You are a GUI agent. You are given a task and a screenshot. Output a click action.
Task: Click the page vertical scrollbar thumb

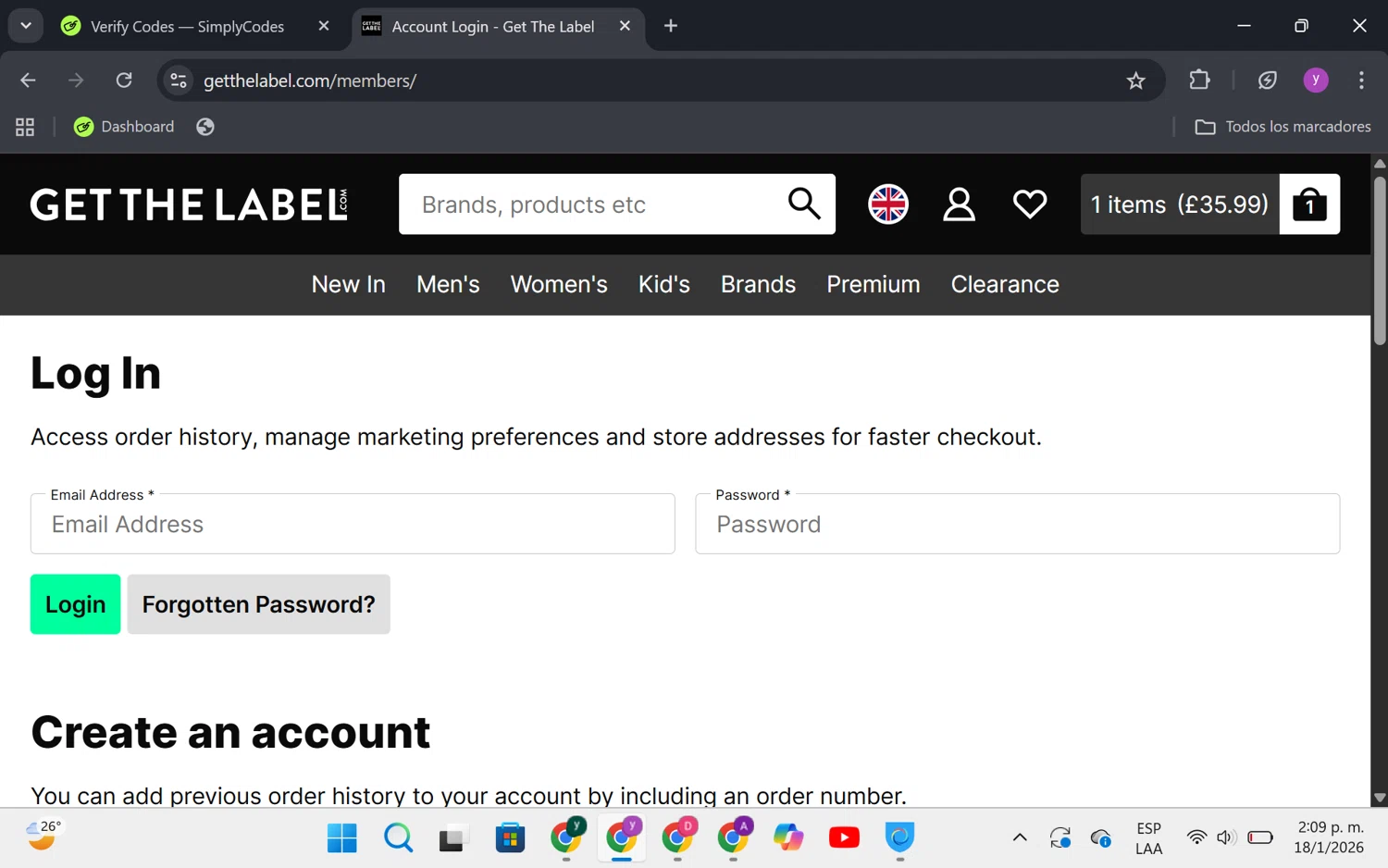(x=1379, y=259)
